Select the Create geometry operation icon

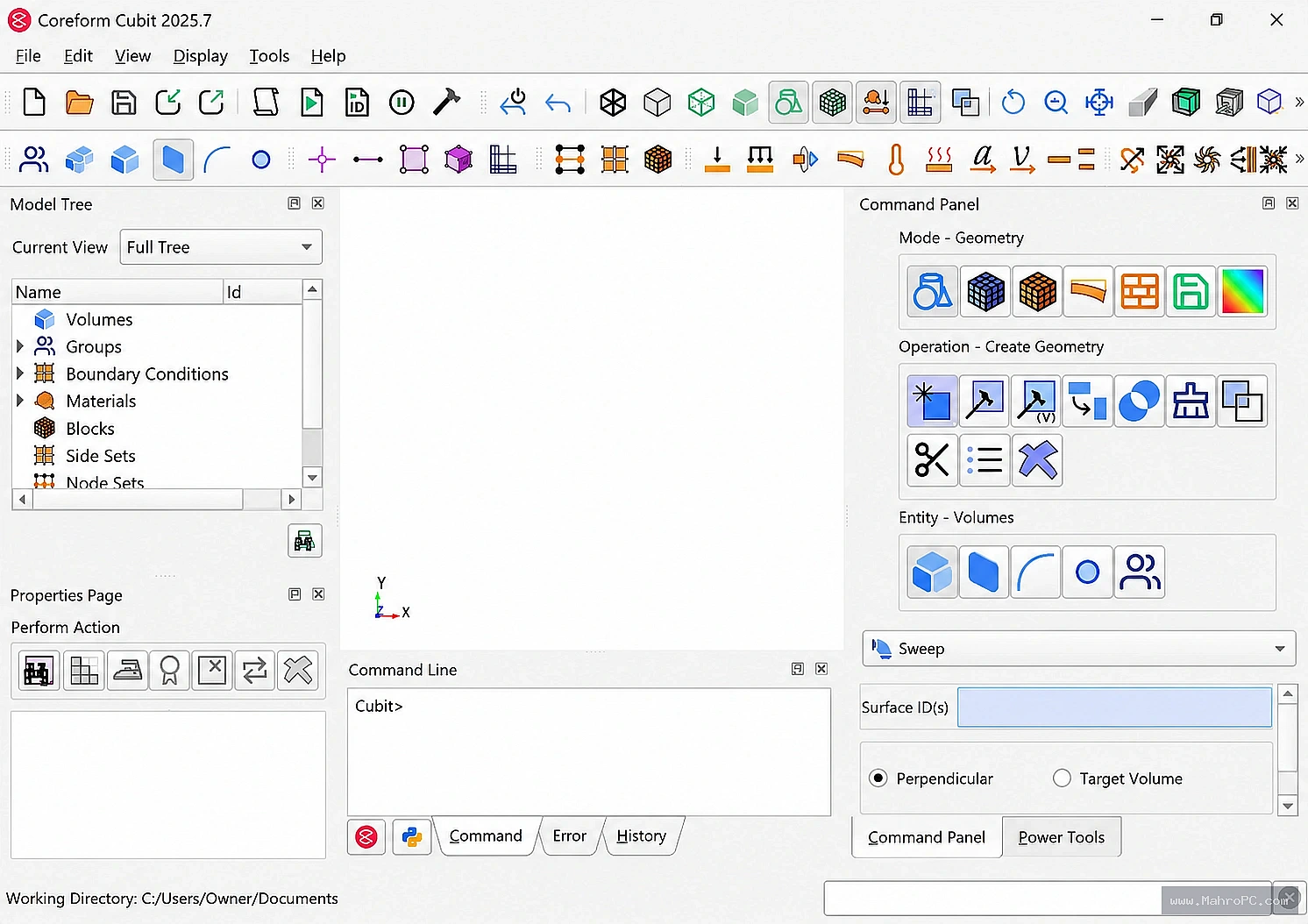(x=933, y=402)
